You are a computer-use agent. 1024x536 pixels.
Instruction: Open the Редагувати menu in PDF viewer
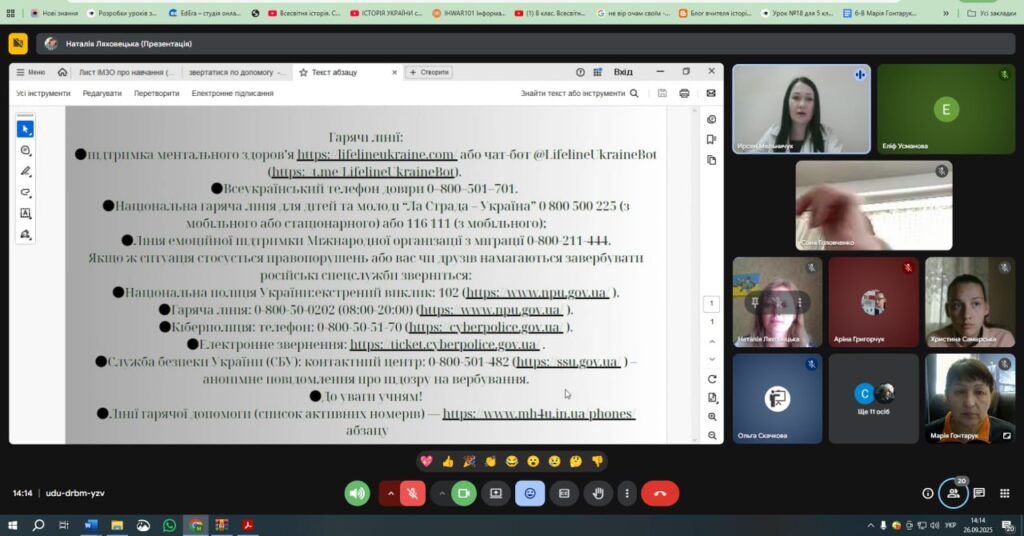point(102,93)
